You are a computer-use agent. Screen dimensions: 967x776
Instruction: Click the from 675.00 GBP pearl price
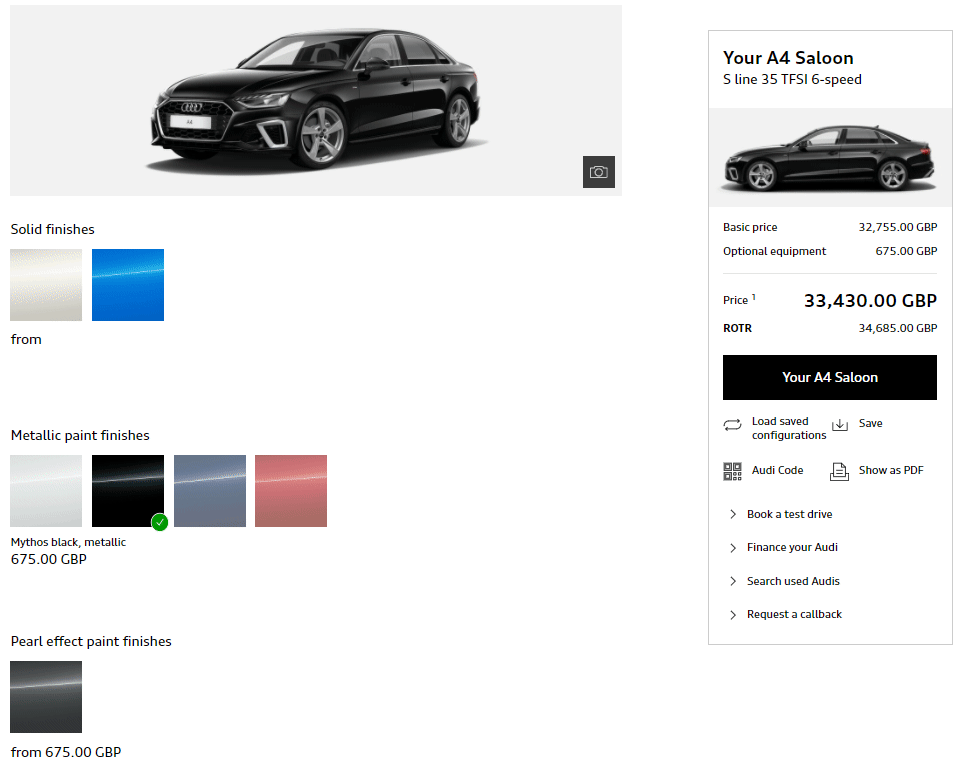[x=66, y=753]
